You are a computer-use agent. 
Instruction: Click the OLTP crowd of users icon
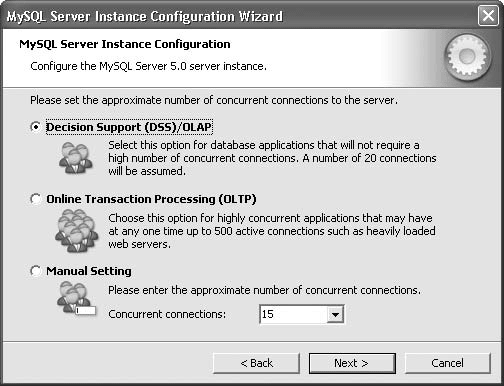click(77, 231)
